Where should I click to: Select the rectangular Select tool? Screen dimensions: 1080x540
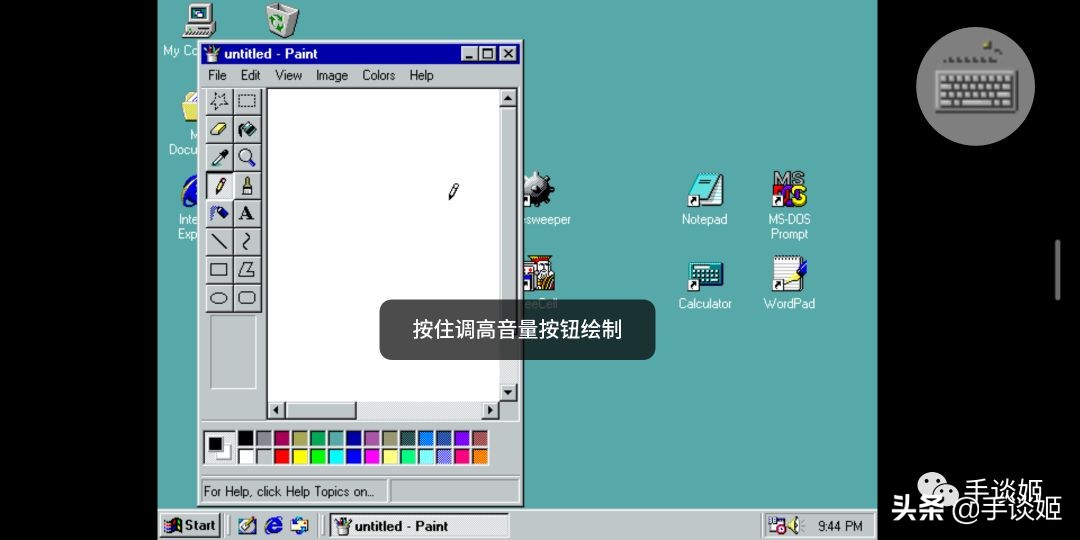tap(247, 101)
